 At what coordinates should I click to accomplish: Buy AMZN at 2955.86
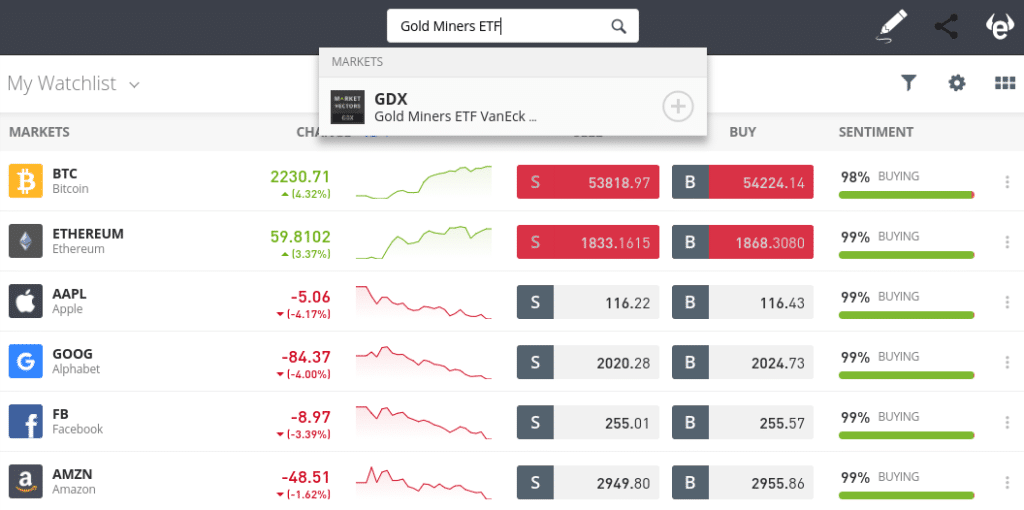coord(743,482)
